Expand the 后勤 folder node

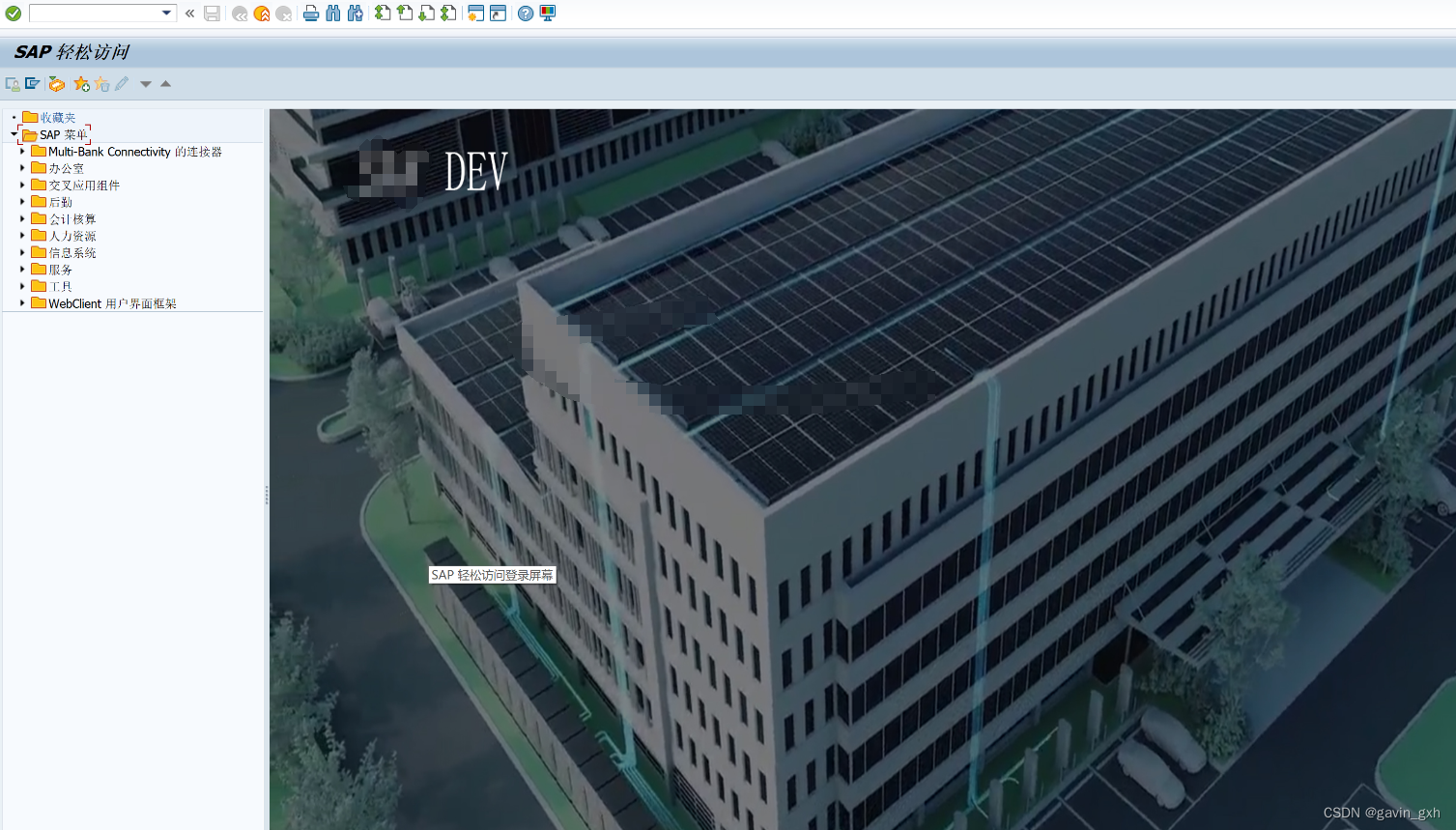(22, 202)
